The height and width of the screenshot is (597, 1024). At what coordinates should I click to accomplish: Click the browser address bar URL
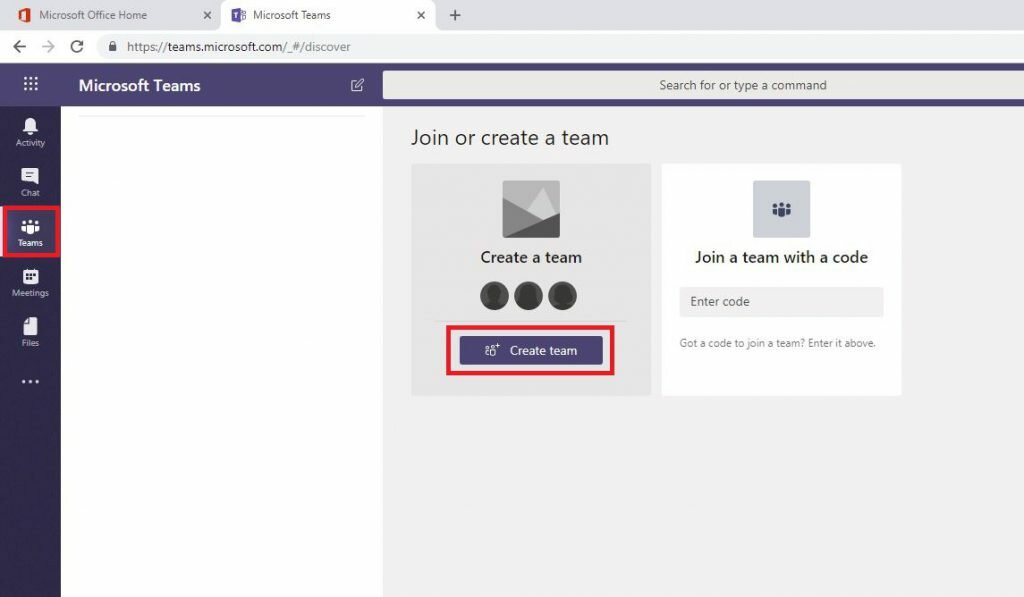click(x=238, y=46)
